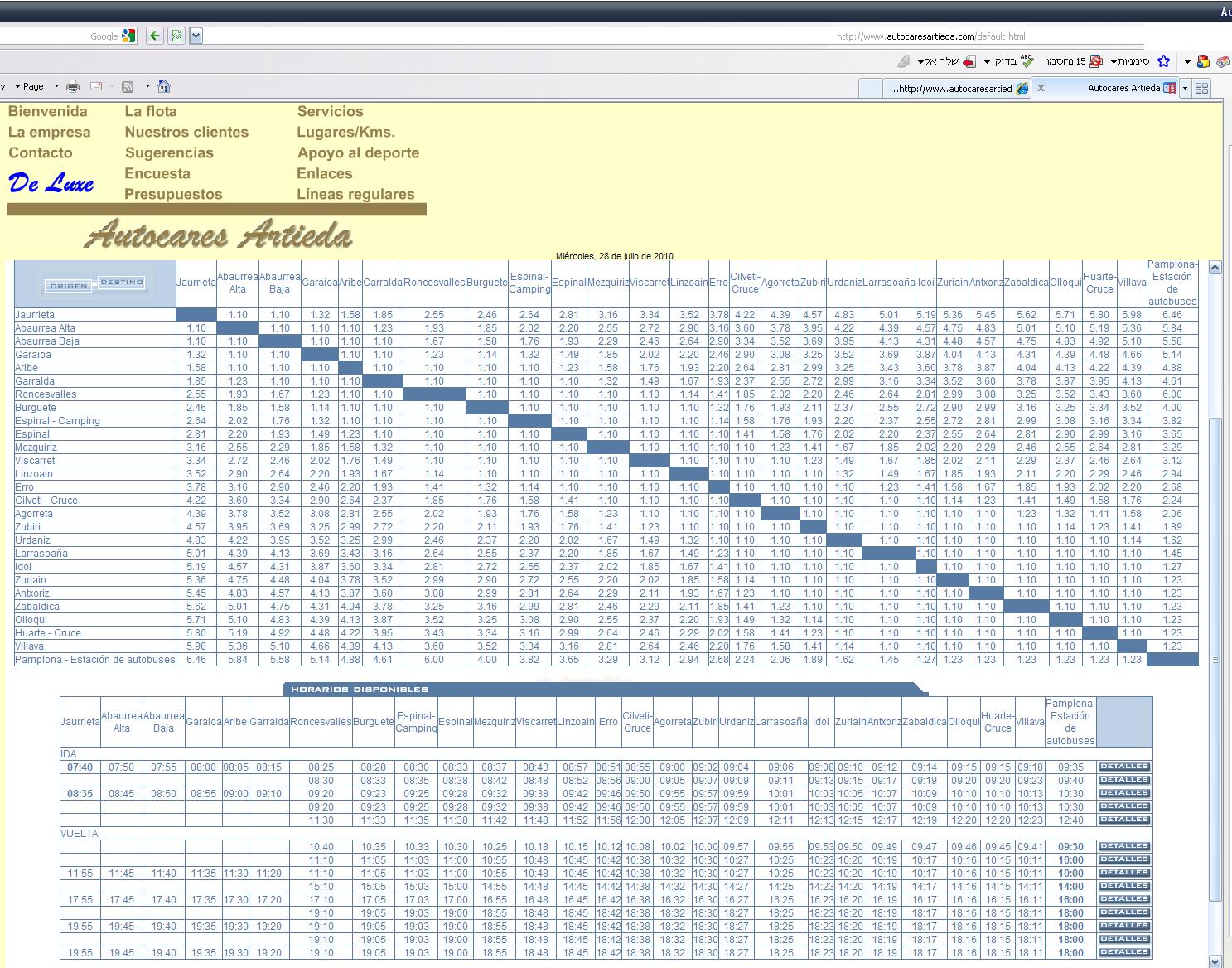The image size is (1232, 968).
Task: Close the http://www.autocaresartied tab with the X
Action: click(x=1041, y=87)
